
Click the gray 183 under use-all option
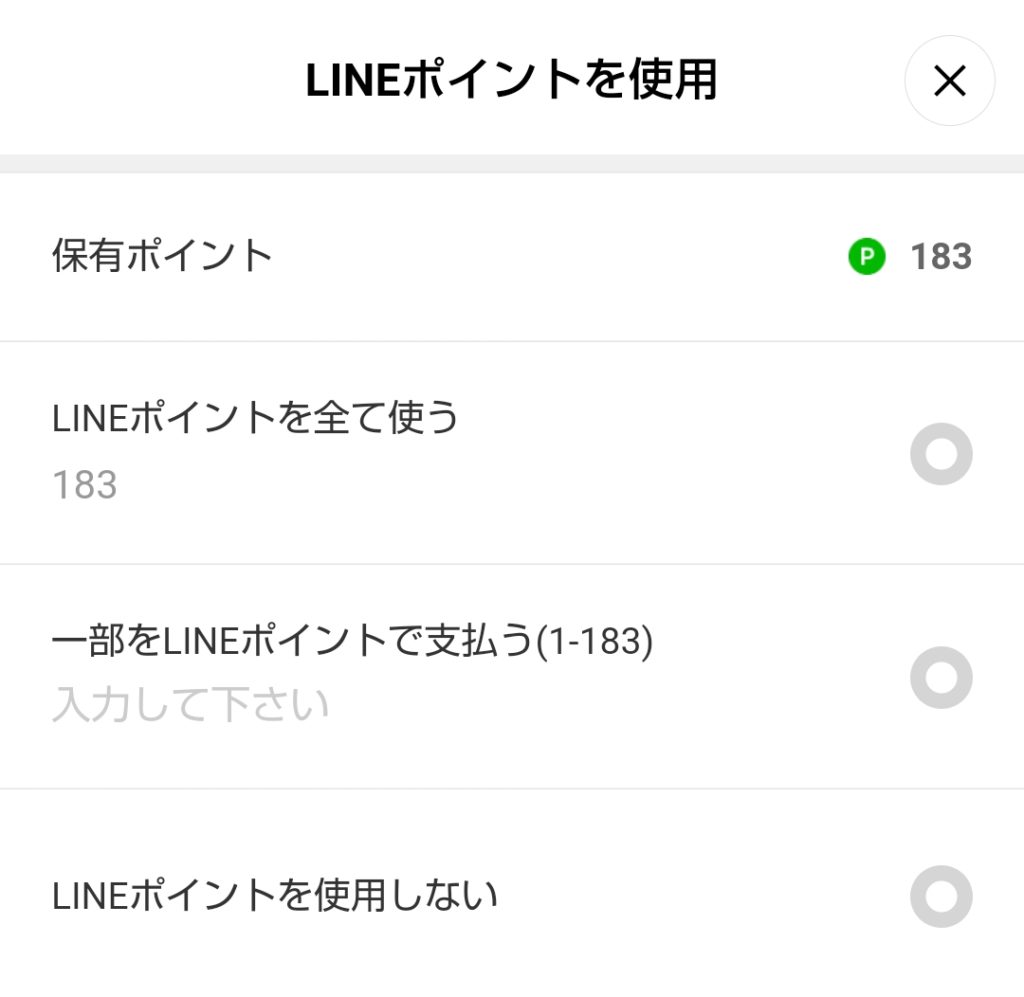pos(85,485)
